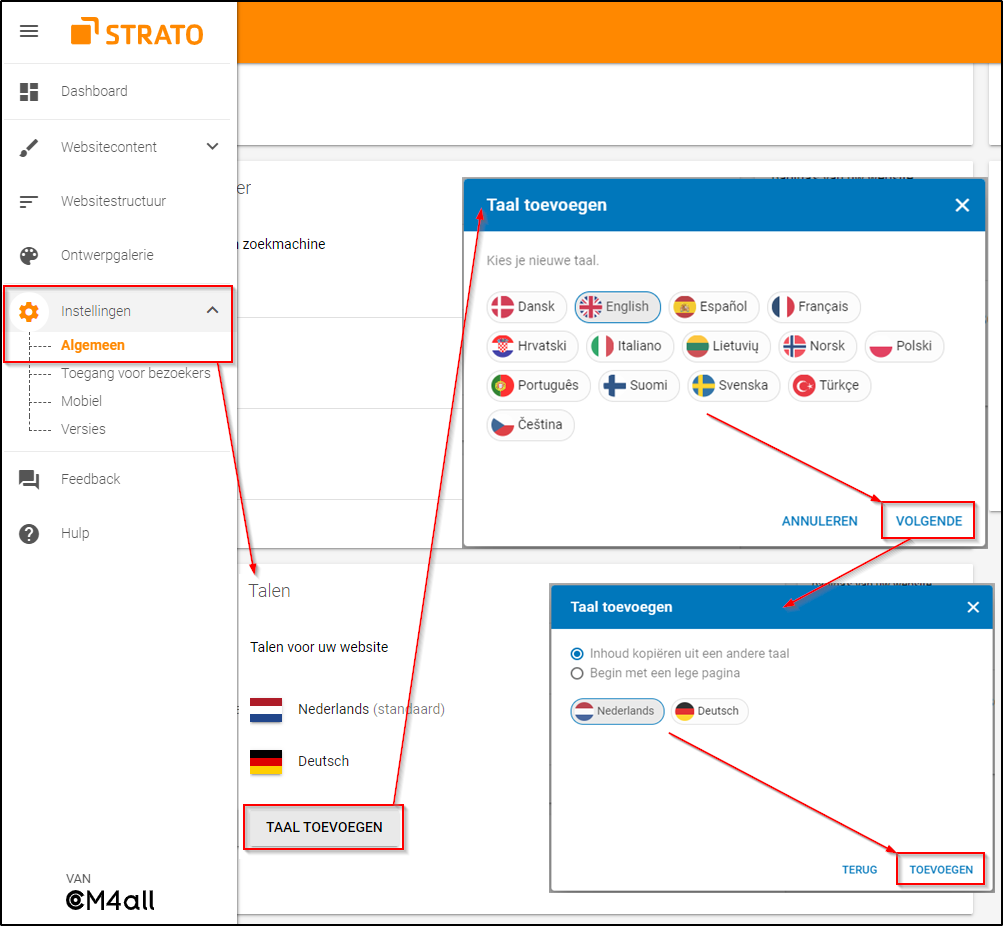Image resolution: width=1003 pixels, height=926 pixels.
Task: Collapse the Instellingen section chevron
Action: [212, 311]
